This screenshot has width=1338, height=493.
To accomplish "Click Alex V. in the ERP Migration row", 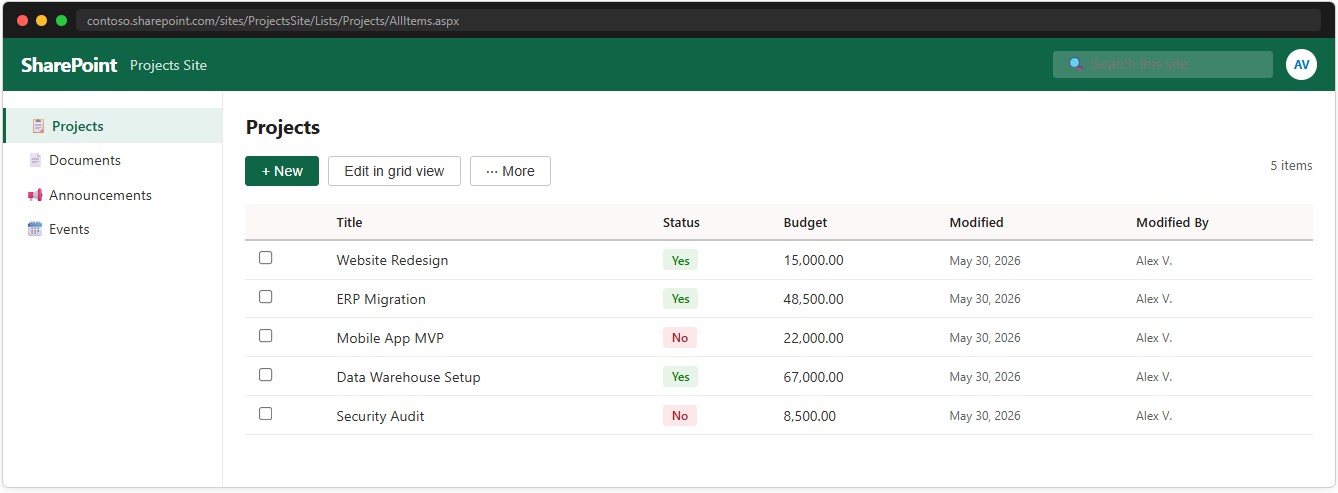I will [1154, 299].
